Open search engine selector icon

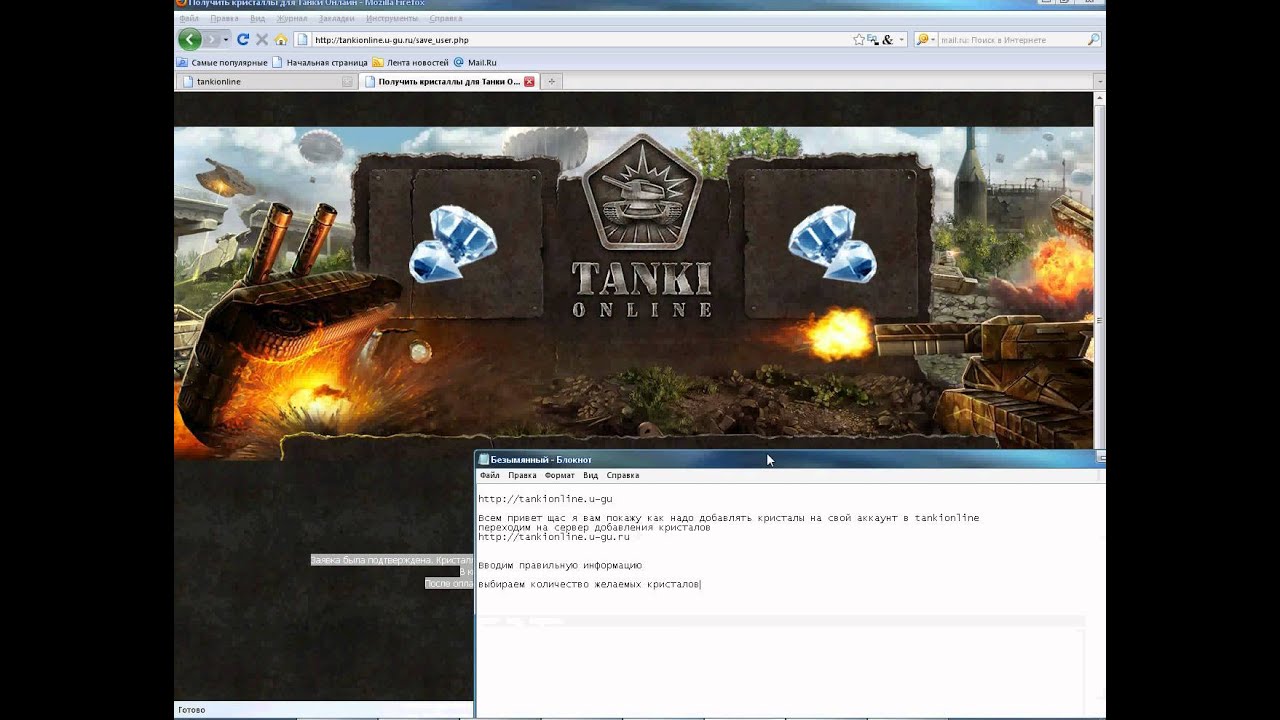[x=923, y=40]
